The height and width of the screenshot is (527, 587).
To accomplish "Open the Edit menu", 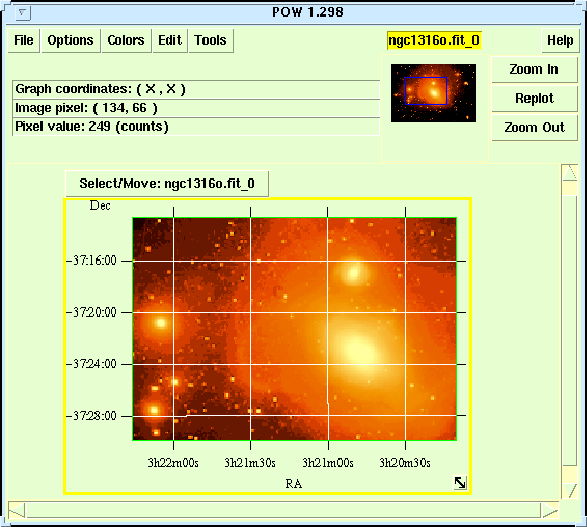I will pyautogui.click(x=170, y=40).
